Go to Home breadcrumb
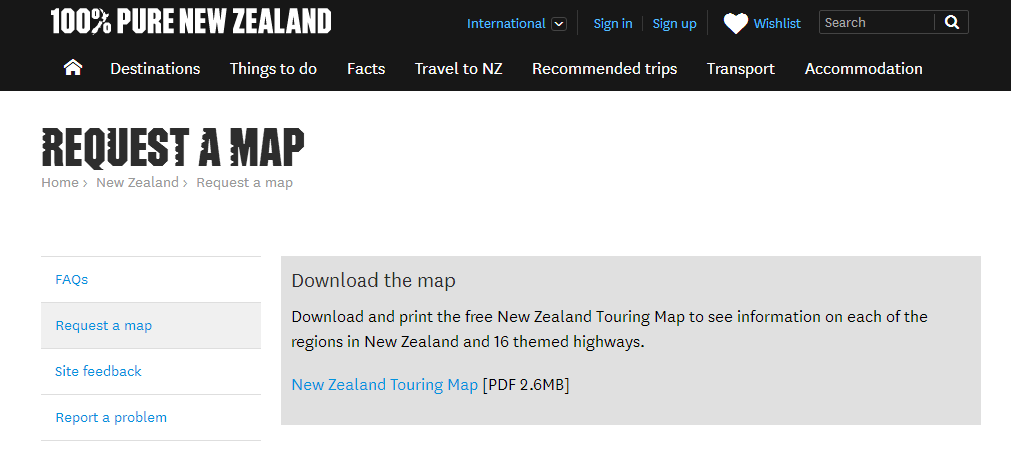The height and width of the screenshot is (467, 1011). [60, 183]
